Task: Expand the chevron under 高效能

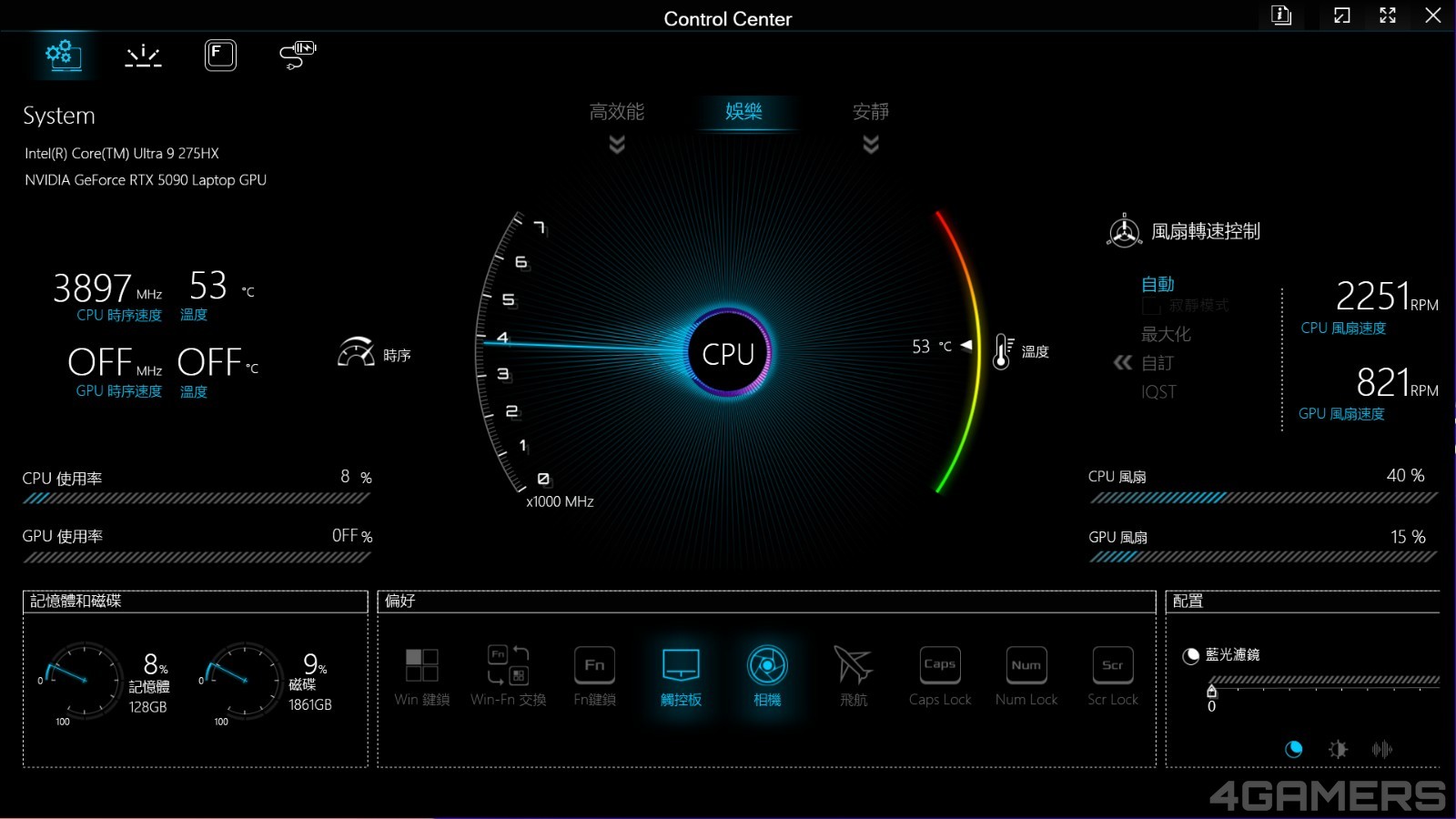Action: pos(617,145)
